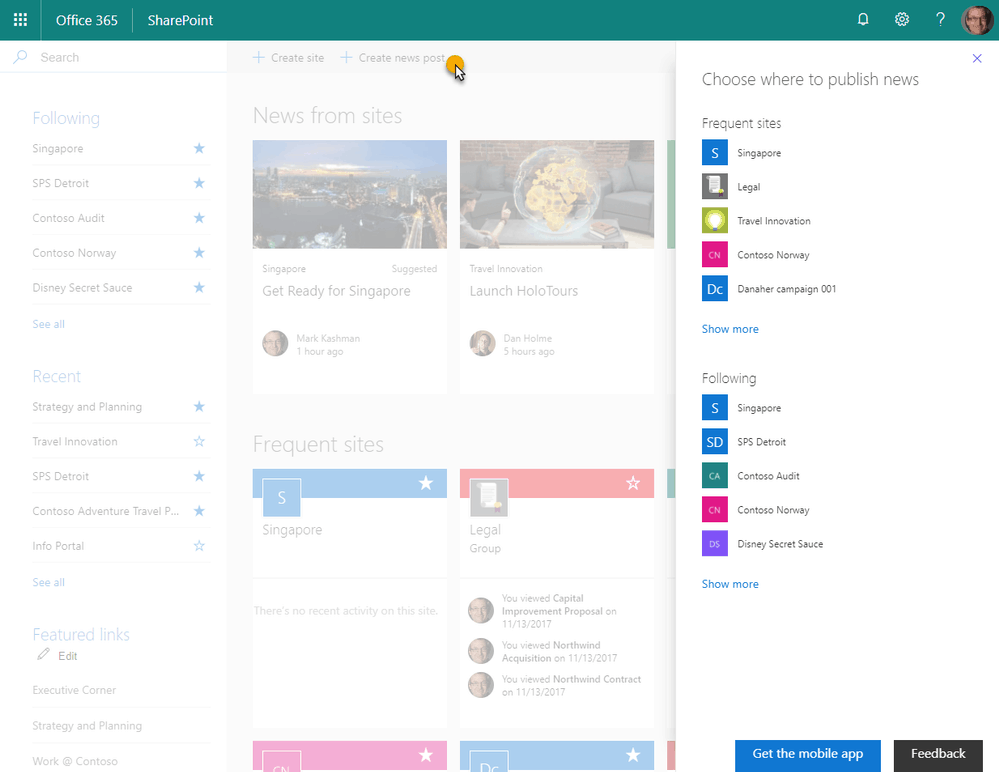The image size is (999, 772).
Task: Choose the Legal site icon in Frequent sites
Action: coord(715,187)
